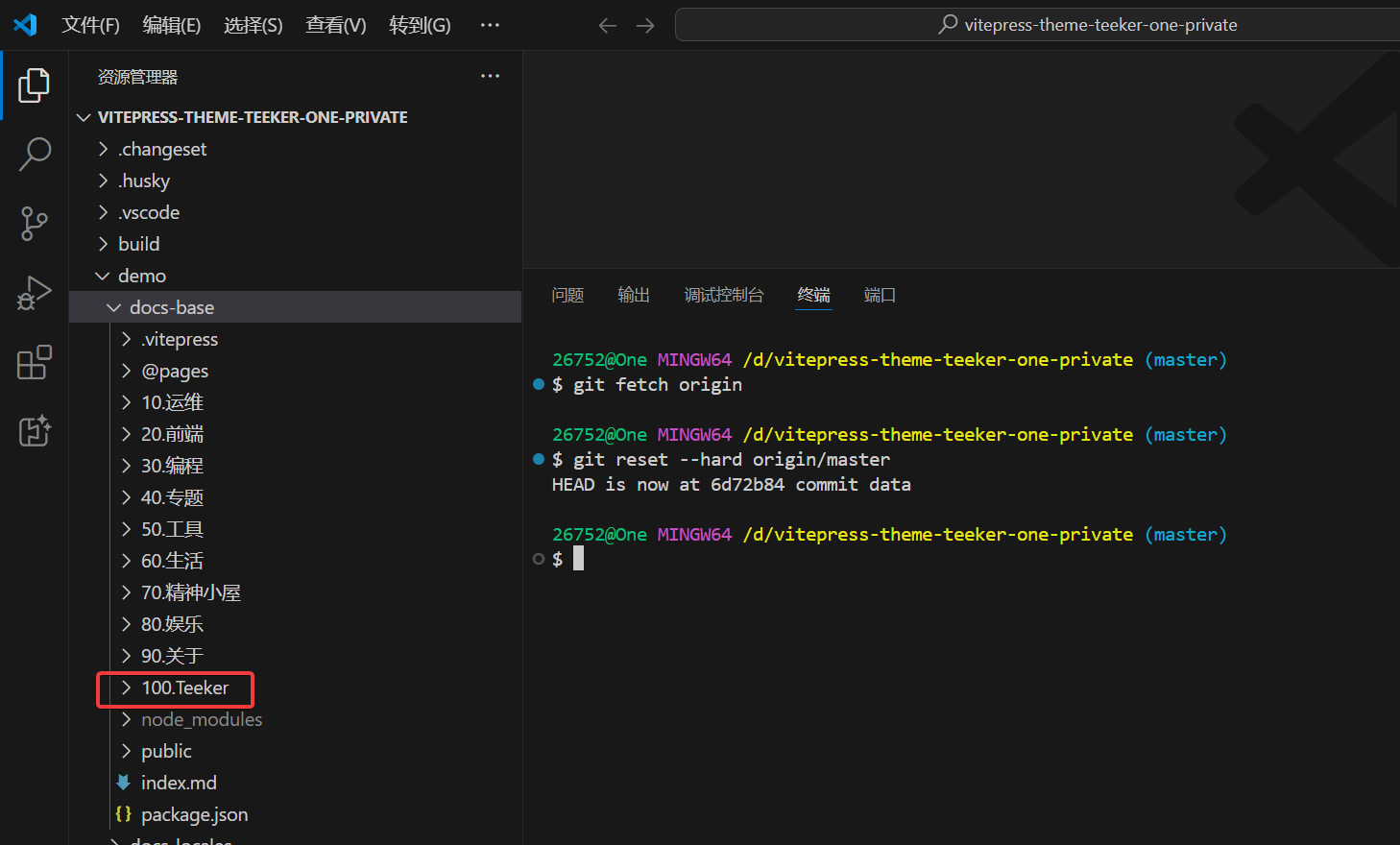The width and height of the screenshot is (1400, 845).
Task: Open the 选择(S) menu
Action: point(253,25)
